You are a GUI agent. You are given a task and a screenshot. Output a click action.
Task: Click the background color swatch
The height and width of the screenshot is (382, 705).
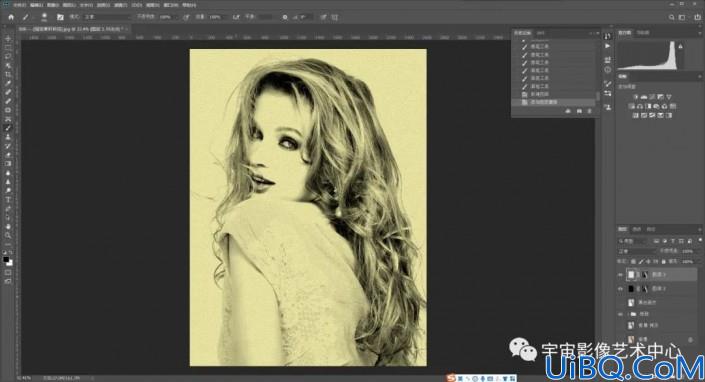[10, 263]
